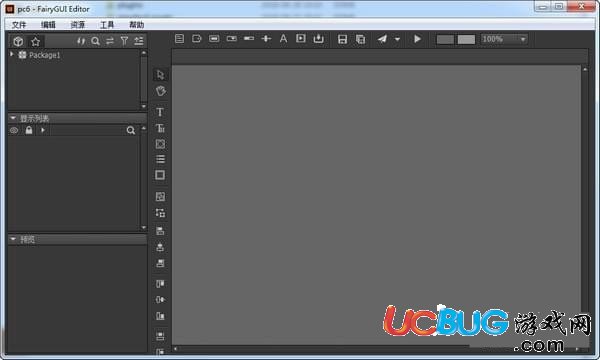Click the ungroup tool icon

[160, 213]
